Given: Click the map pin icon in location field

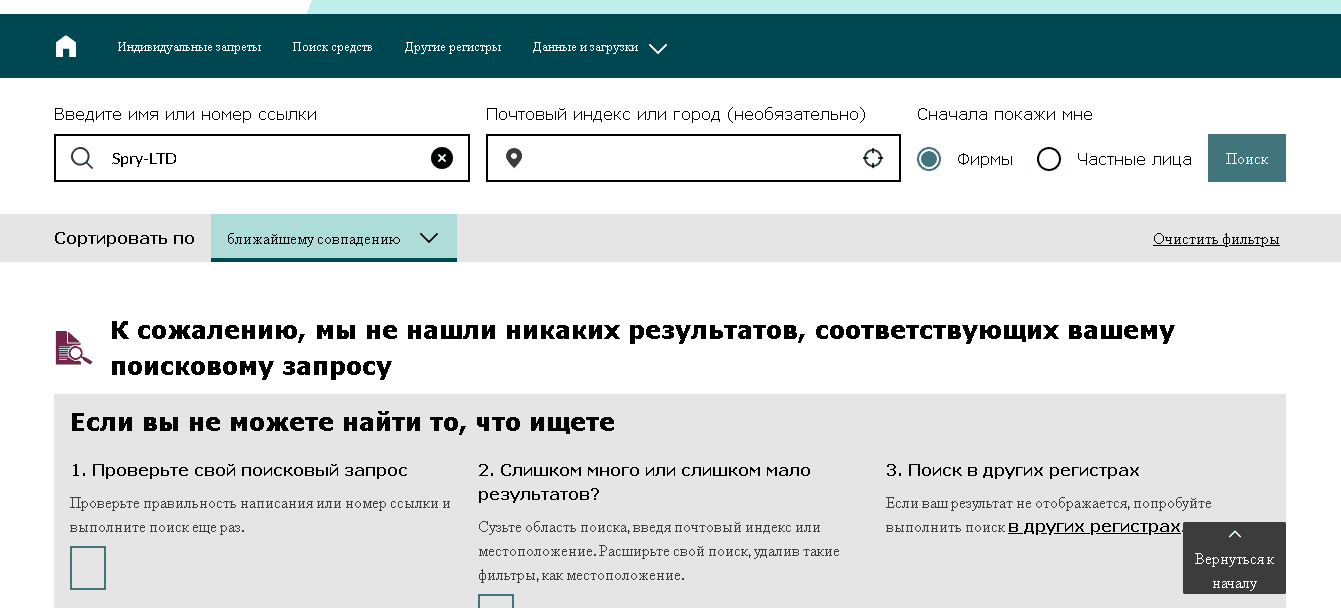Looking at the screenshot, I should (x=515, y=157).
